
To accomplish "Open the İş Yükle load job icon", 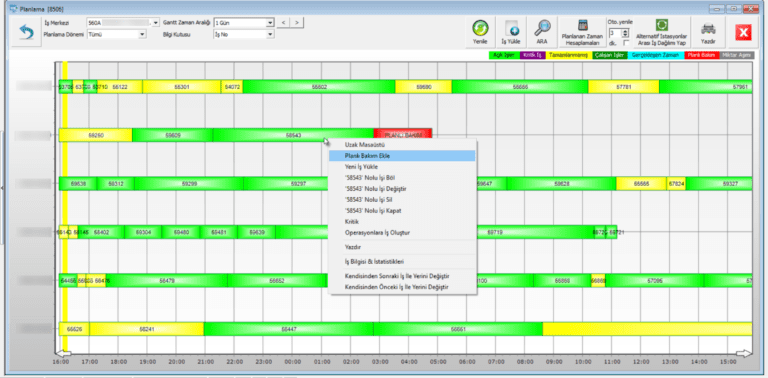I will coord(510,32).
